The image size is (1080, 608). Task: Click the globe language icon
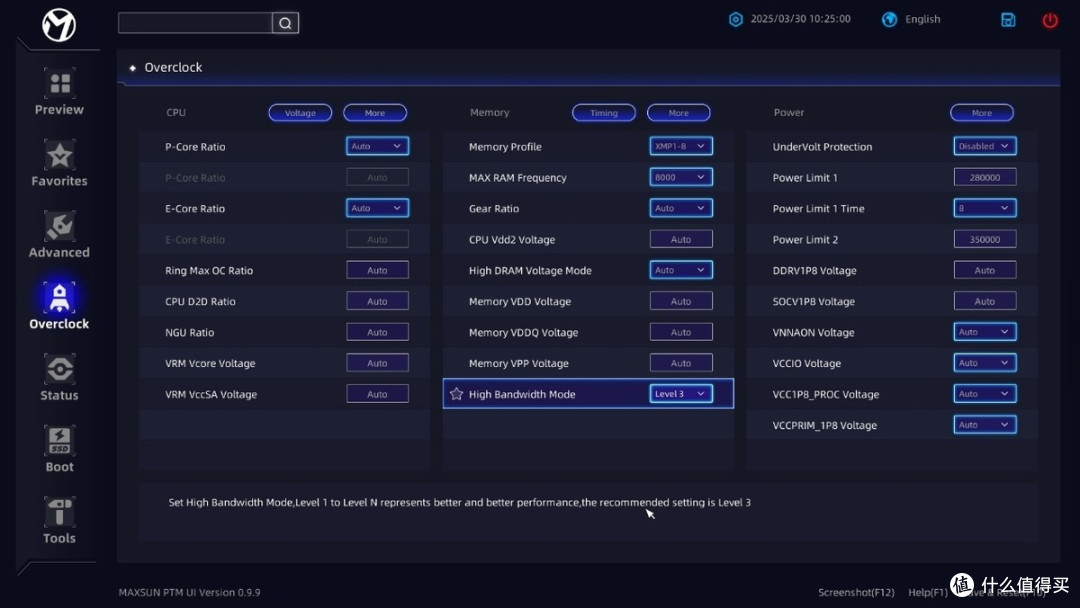(x=889, y=19)
